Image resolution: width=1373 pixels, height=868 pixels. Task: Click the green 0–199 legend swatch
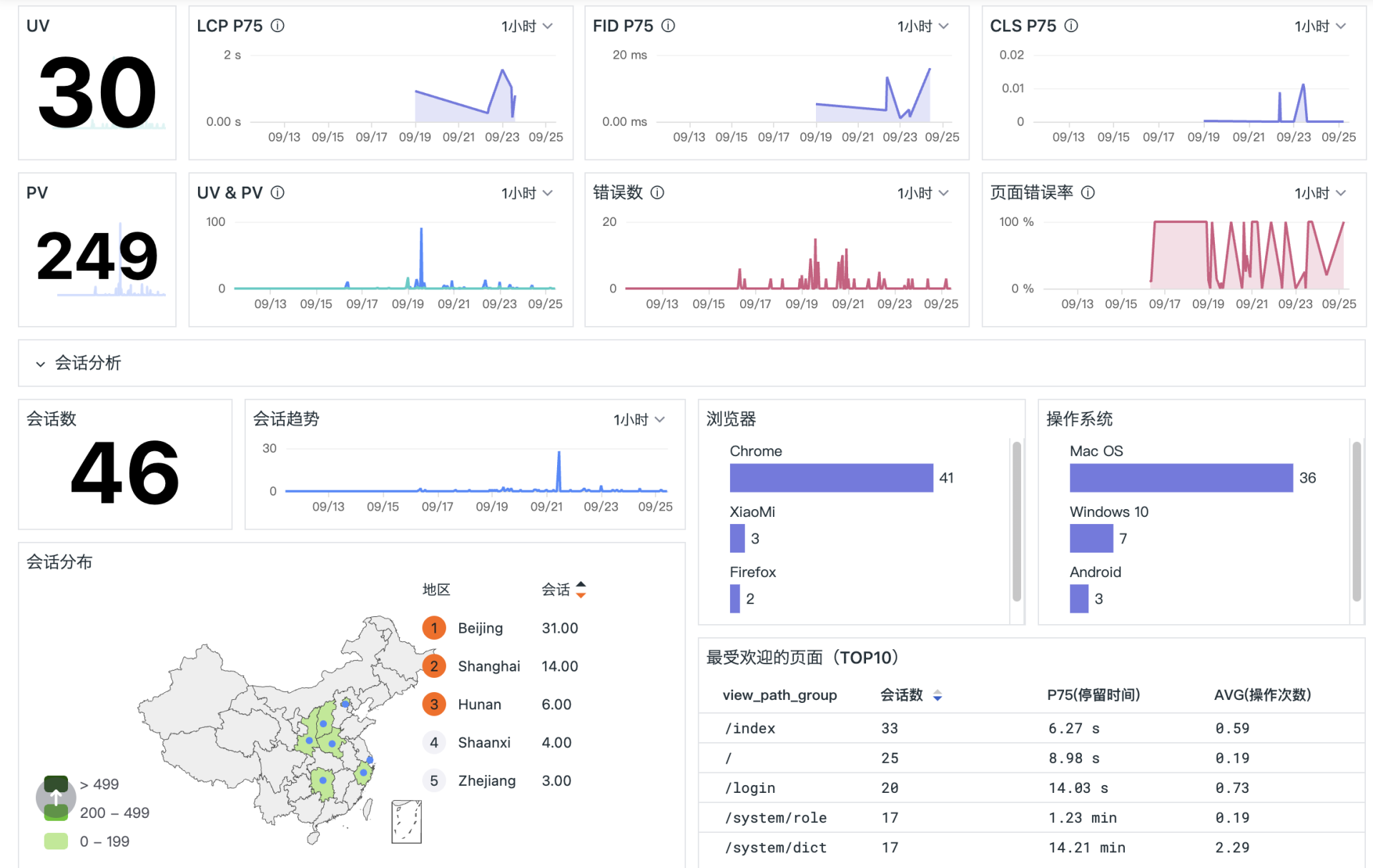(55, 841)
